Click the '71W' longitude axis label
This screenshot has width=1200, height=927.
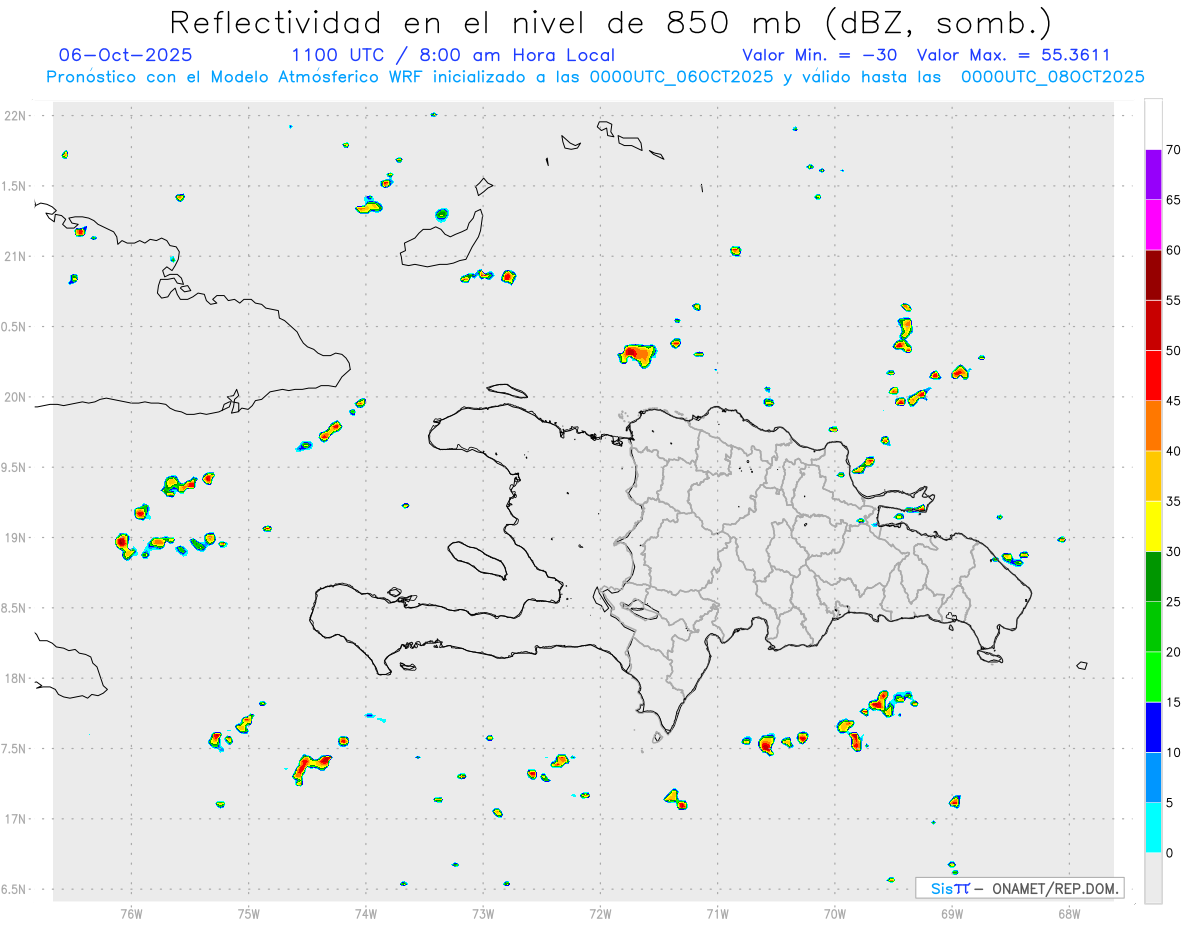pyautogui.click(x=717, y=913)
